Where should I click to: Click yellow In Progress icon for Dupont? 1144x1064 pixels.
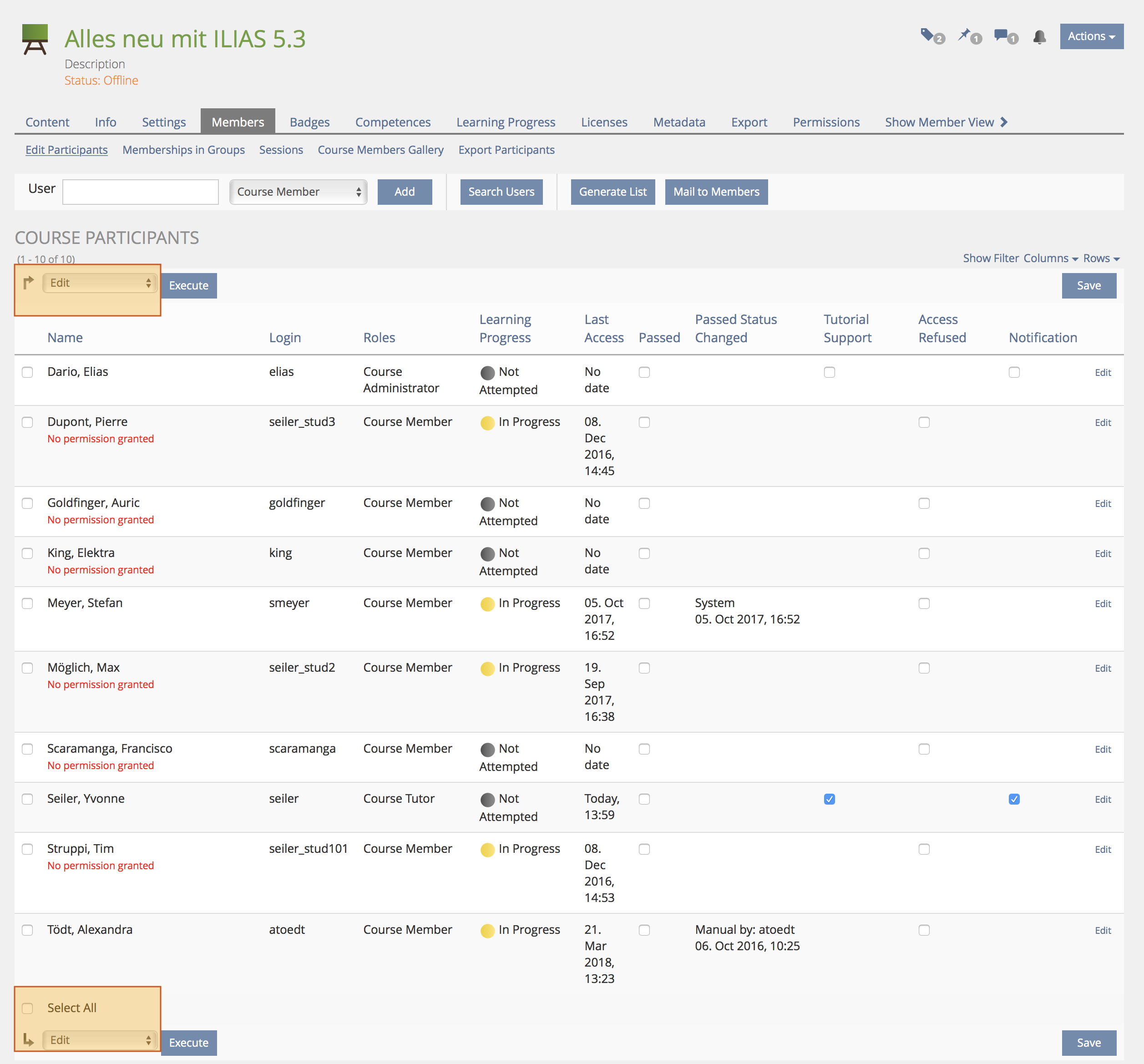[487, 423]
